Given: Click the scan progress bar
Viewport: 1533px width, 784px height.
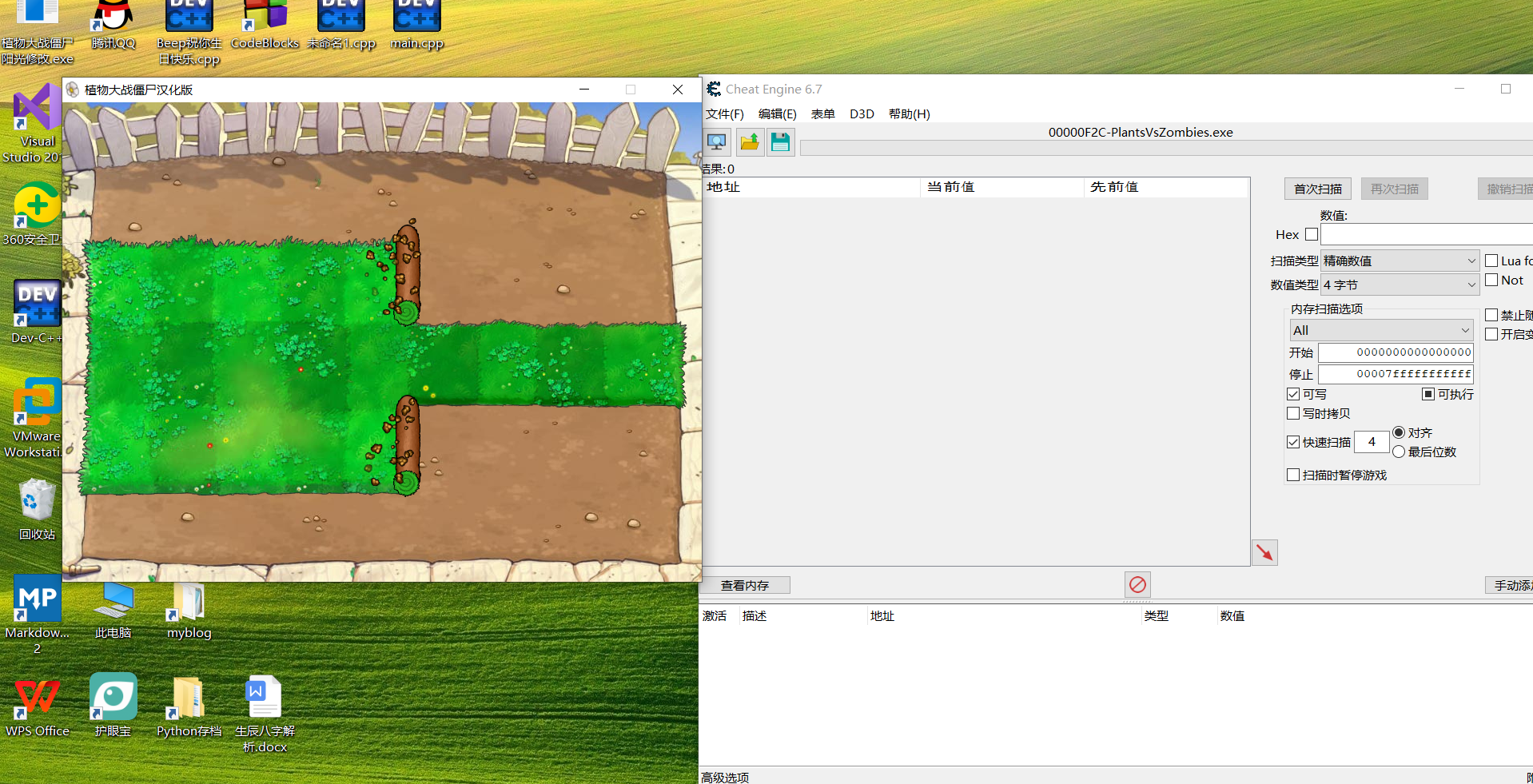Looking at the screenshot, I should tap(1166, 148).
